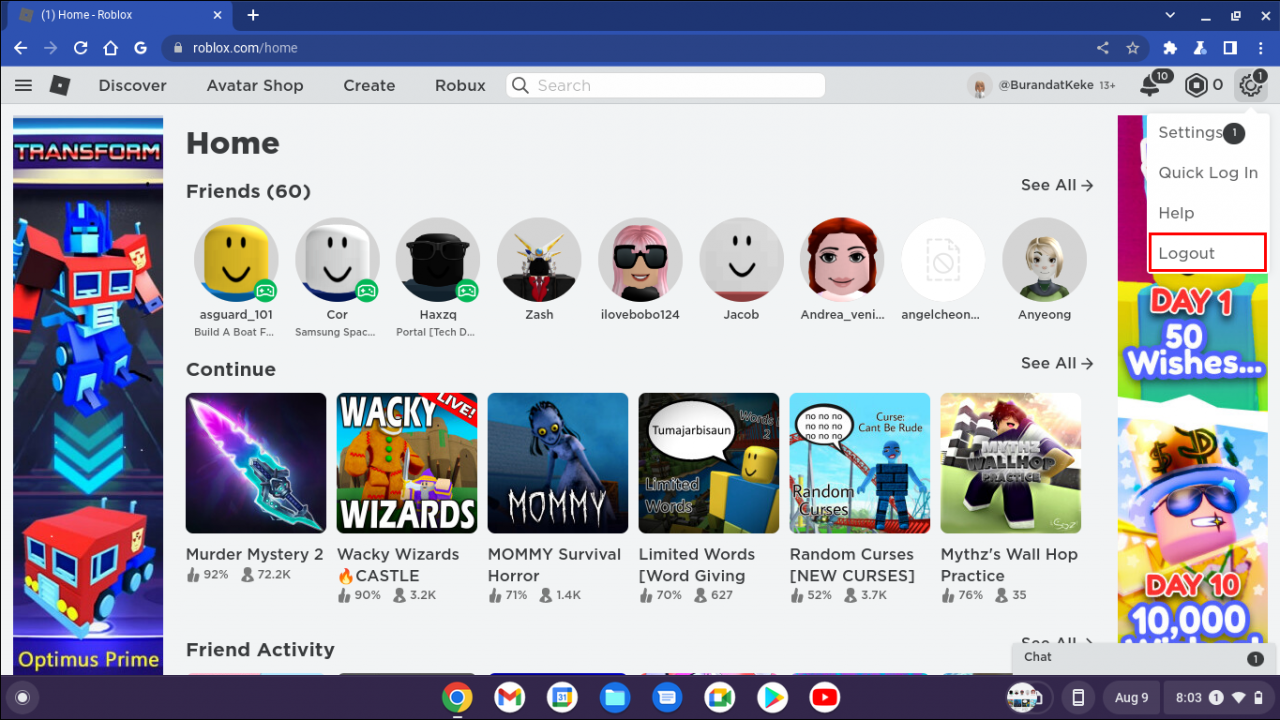Image resolution: width=1280 pixels, height=720 pixels.
Task: Click Quick Log In
Action: click(1208, 172)
